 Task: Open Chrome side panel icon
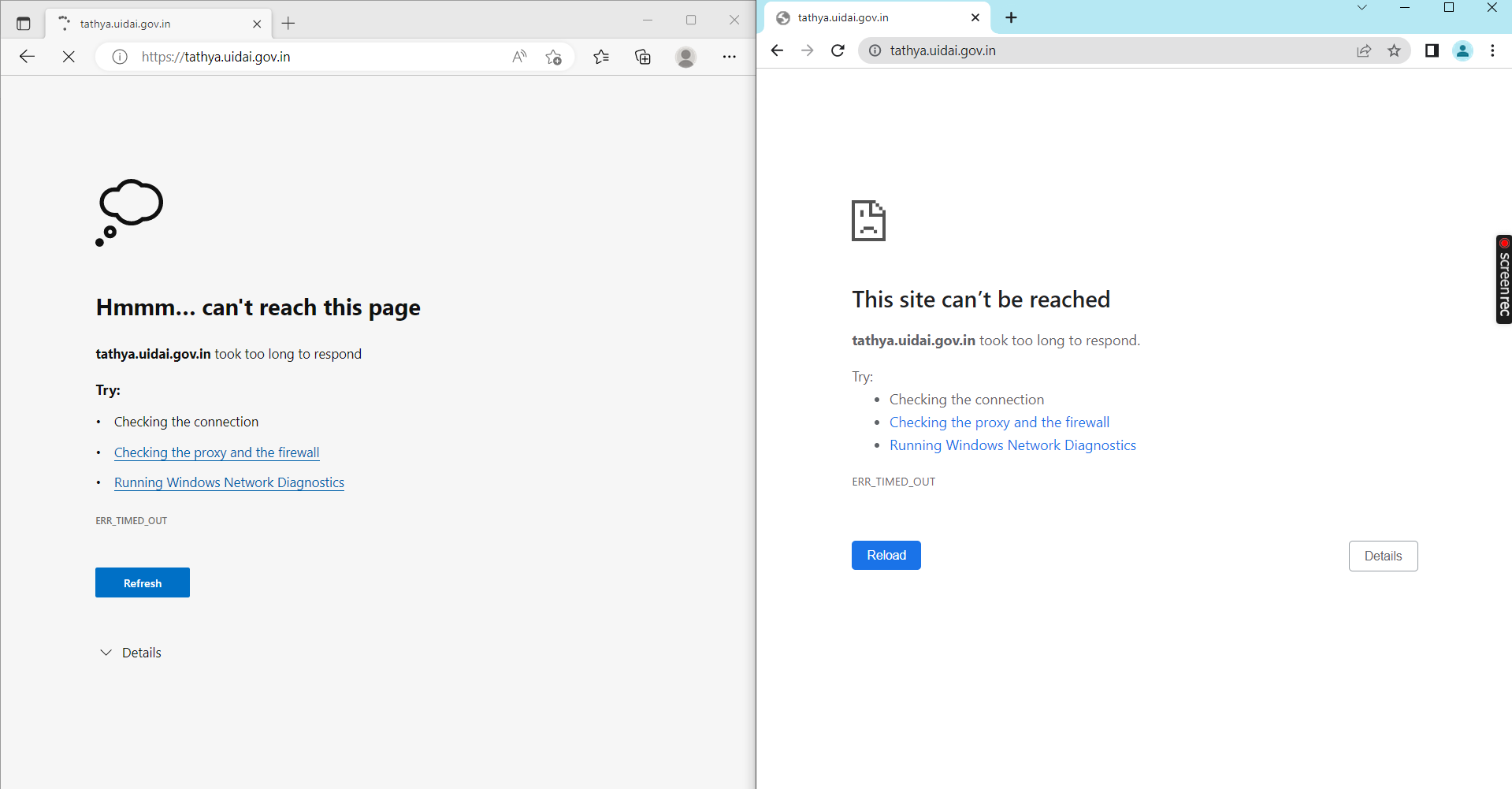[x=1432, y=50]
